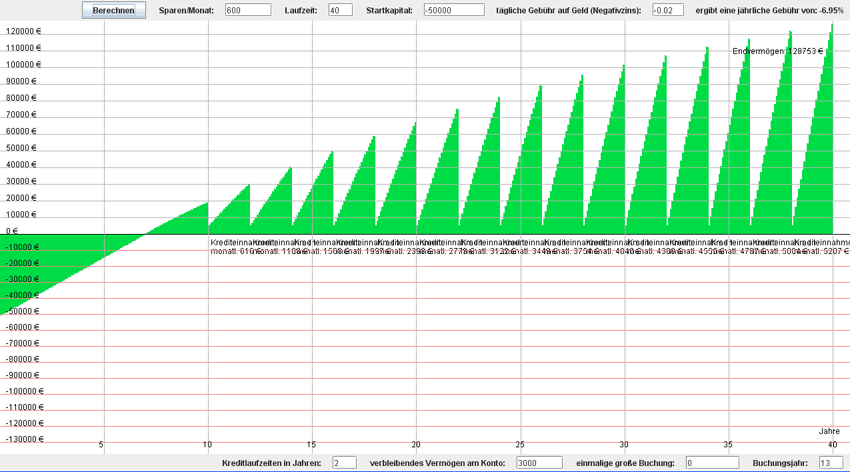850x472 pixels.
Task: Click year 5 on the x-axis
Action: pos(102,444)
